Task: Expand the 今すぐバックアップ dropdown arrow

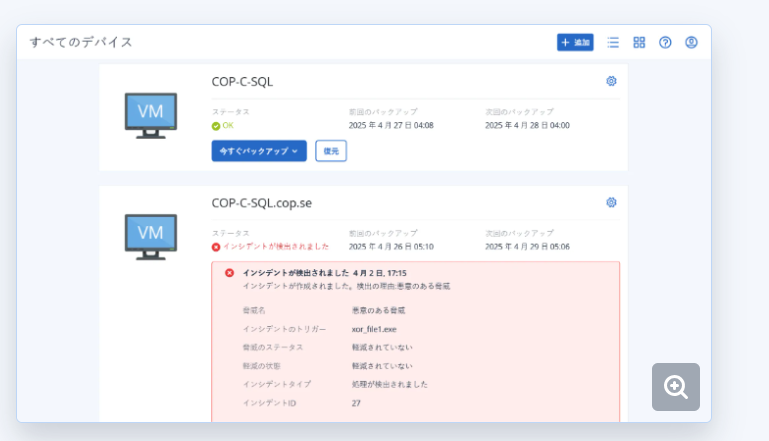Action: click(x=295, y=151)
